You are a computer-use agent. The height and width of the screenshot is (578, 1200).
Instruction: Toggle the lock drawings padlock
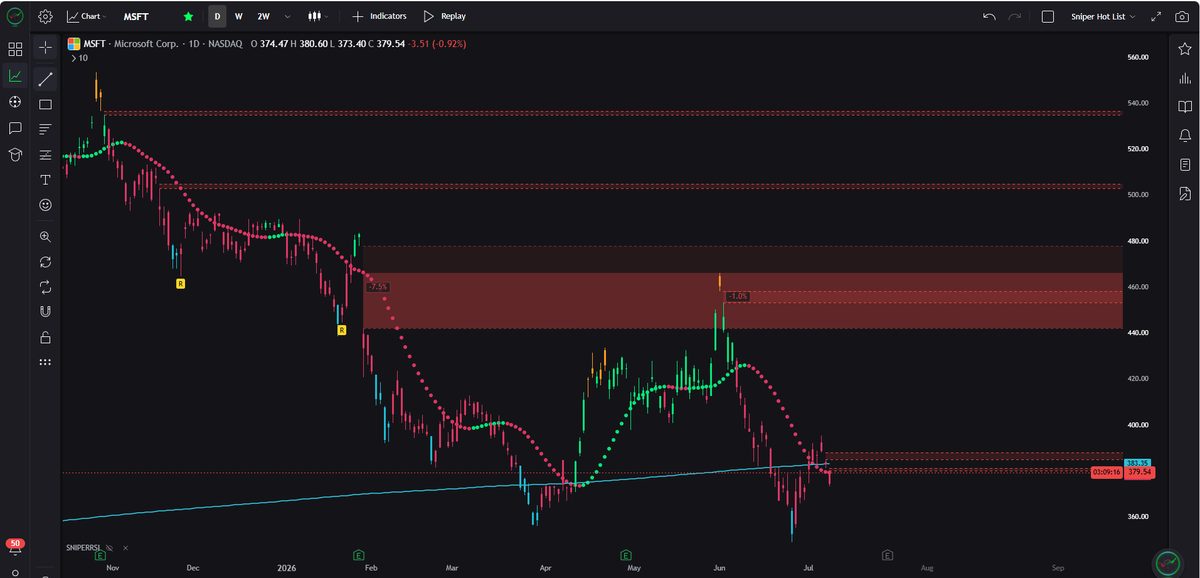coord(45,337)
